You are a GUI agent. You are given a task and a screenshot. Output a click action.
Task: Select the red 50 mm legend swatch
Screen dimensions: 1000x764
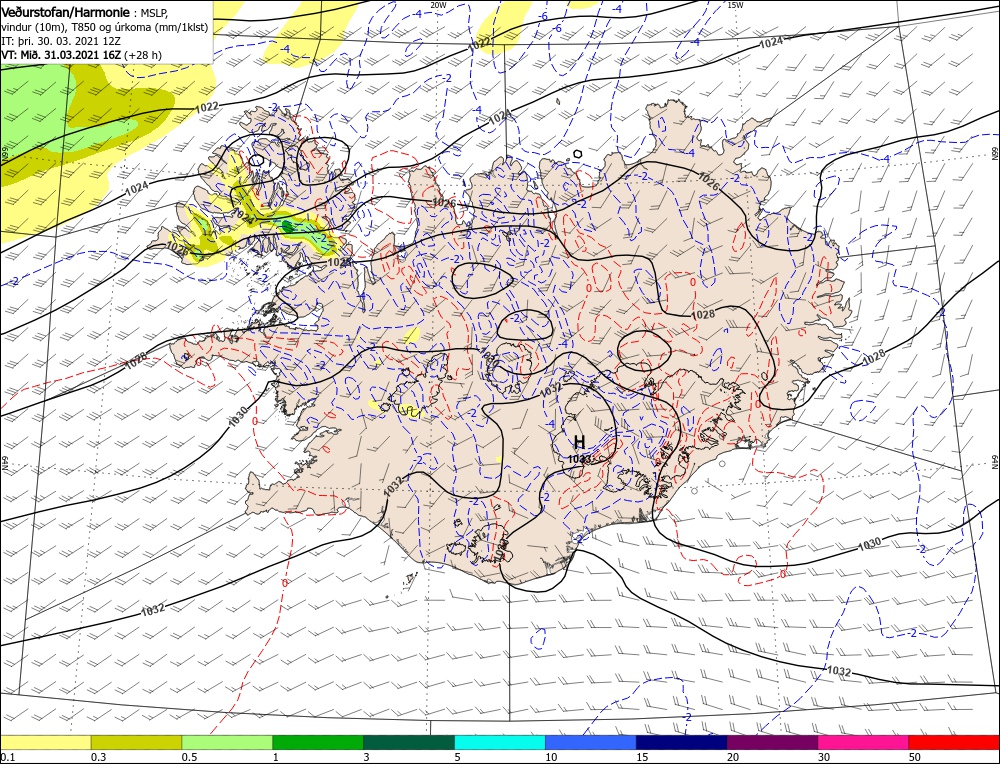point(954,742)
